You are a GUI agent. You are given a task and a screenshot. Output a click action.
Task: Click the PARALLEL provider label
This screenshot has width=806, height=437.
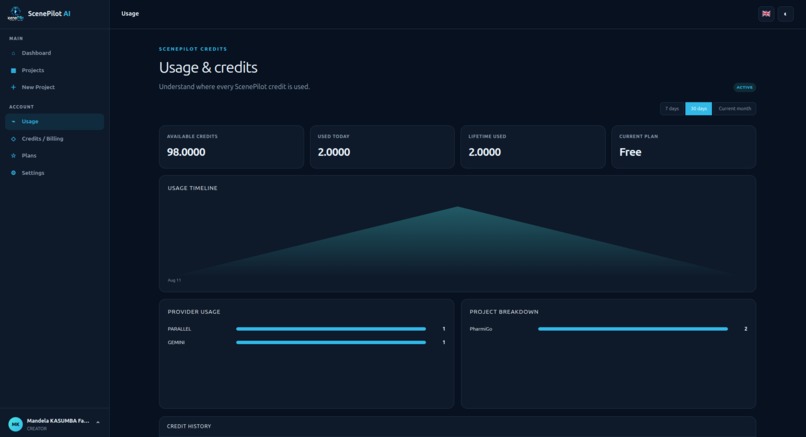(x=179, y=329)
